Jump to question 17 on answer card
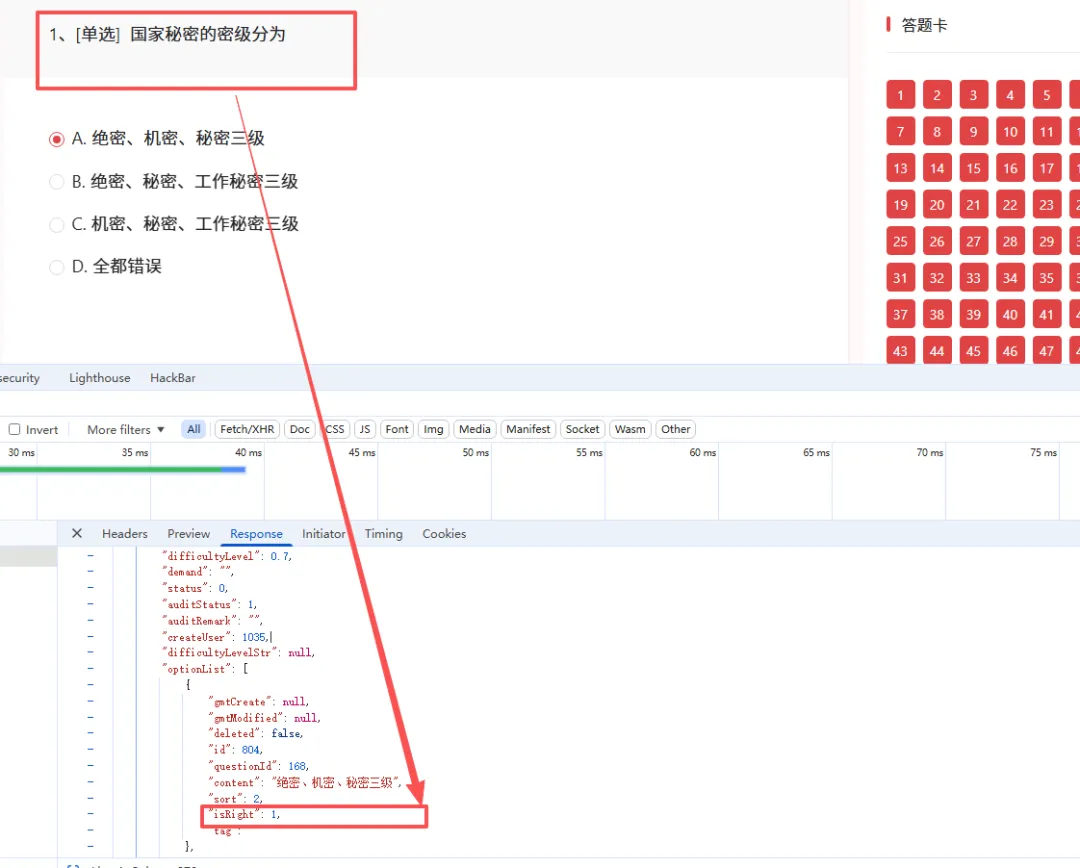1080x868 pixels. coord(1046,168)
